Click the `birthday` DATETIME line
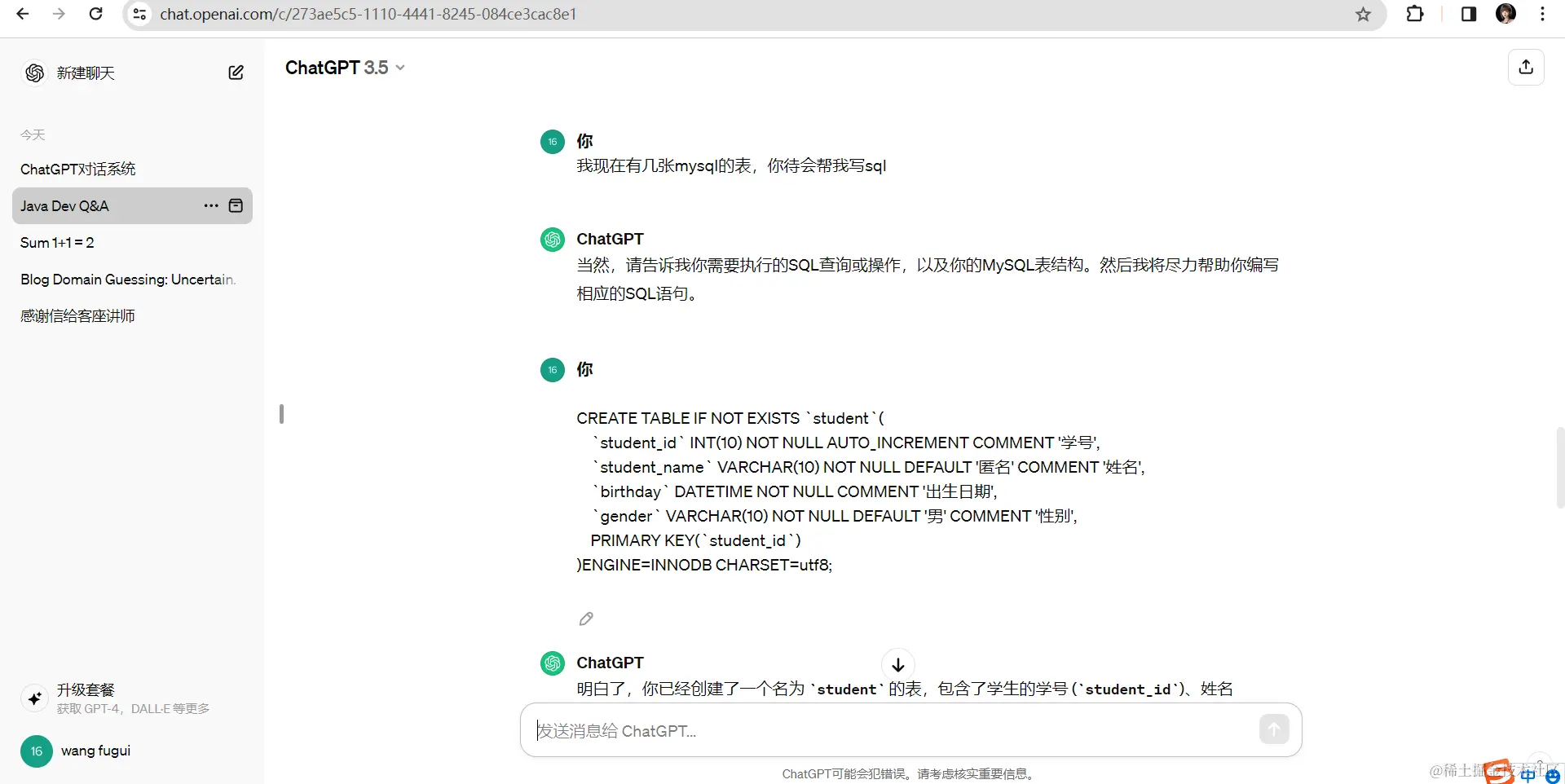This screenshot has width=1565, height=784. pos(795,491)
